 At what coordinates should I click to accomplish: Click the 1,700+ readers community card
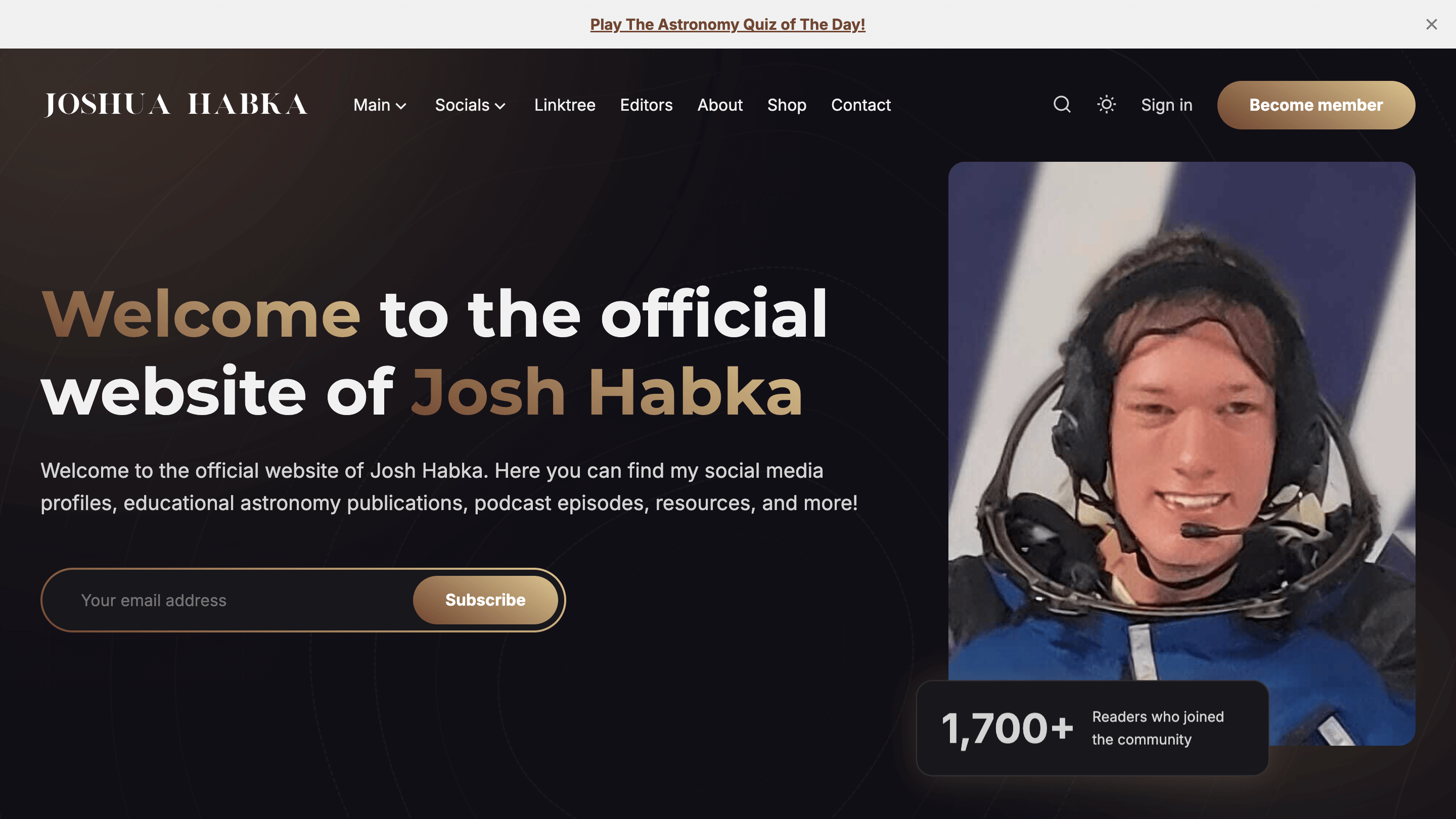pos(1092,727)
